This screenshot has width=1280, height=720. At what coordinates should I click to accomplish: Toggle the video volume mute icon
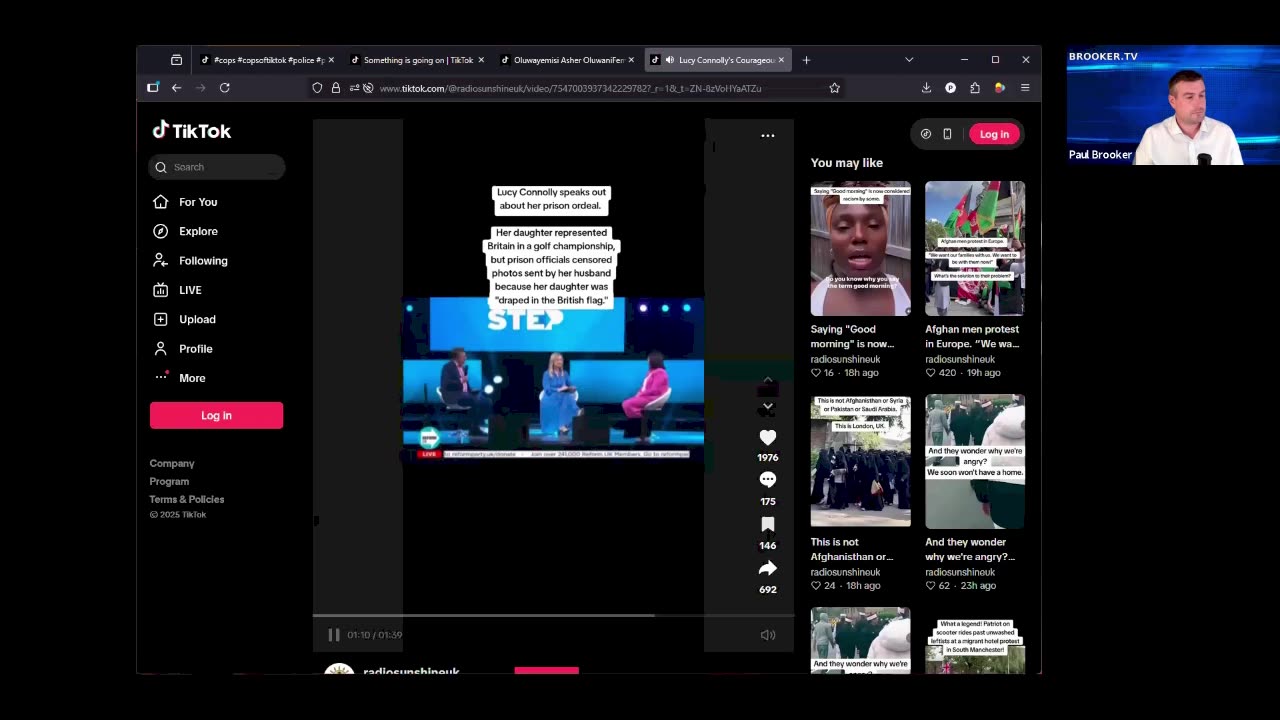click(768, 635)
